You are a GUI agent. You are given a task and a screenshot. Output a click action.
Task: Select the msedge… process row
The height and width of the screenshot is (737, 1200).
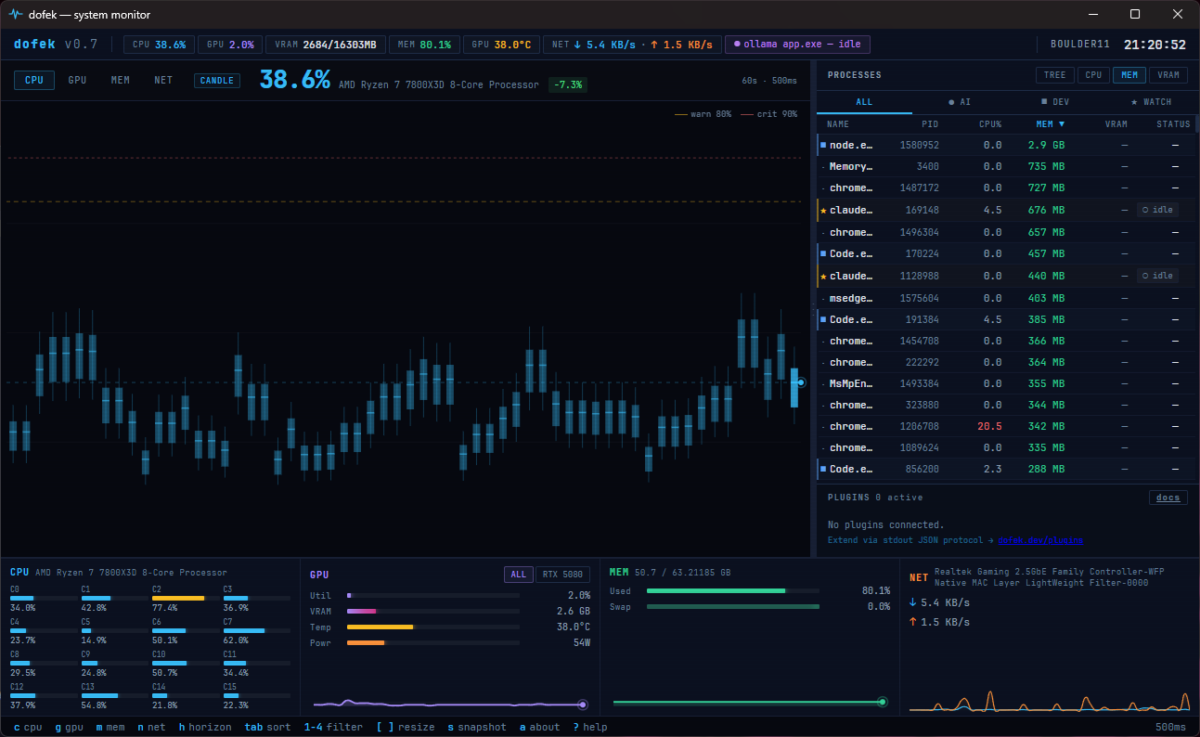click(x=1006, y=298)
